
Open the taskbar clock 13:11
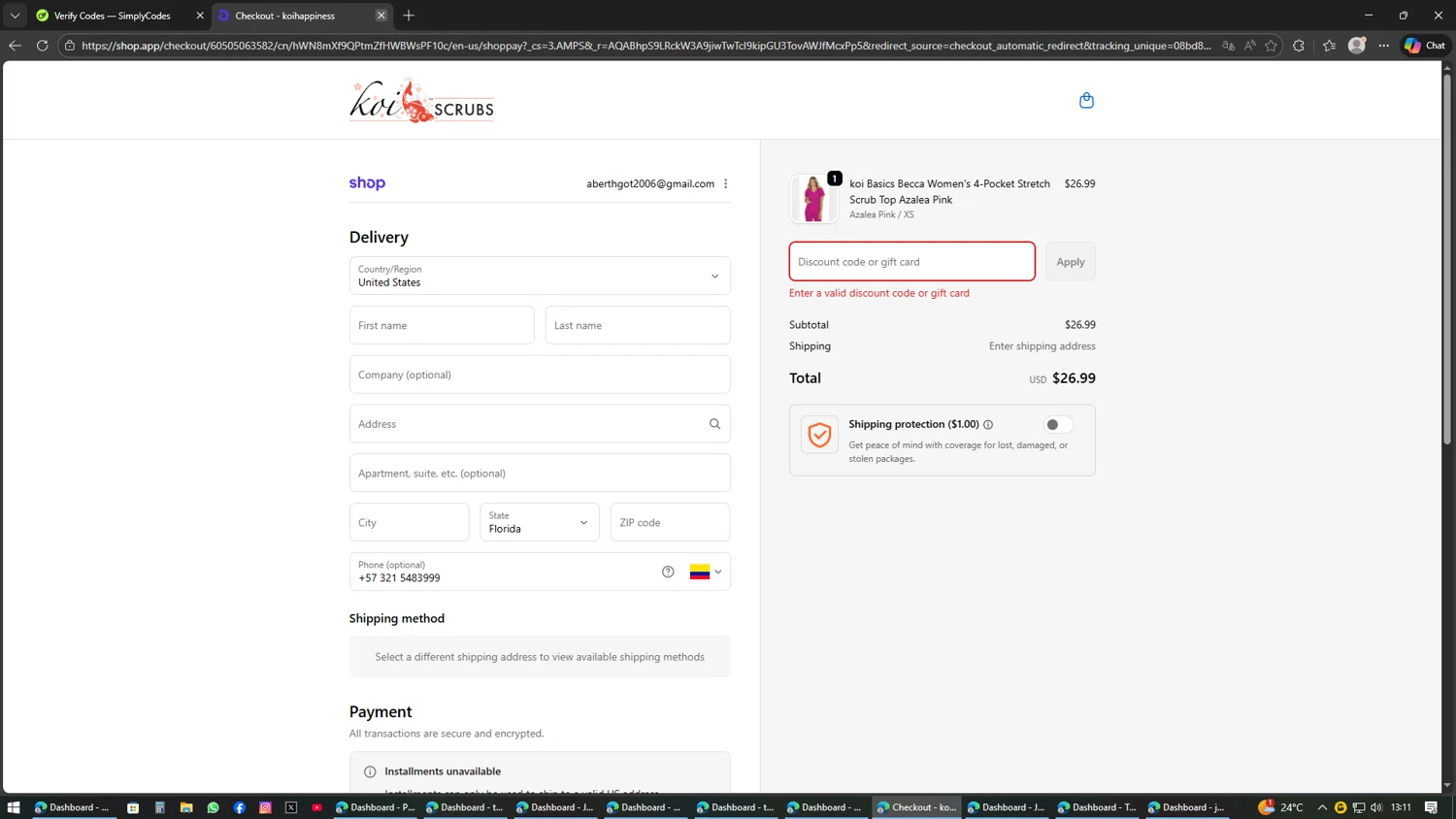tap(1401, 807)
